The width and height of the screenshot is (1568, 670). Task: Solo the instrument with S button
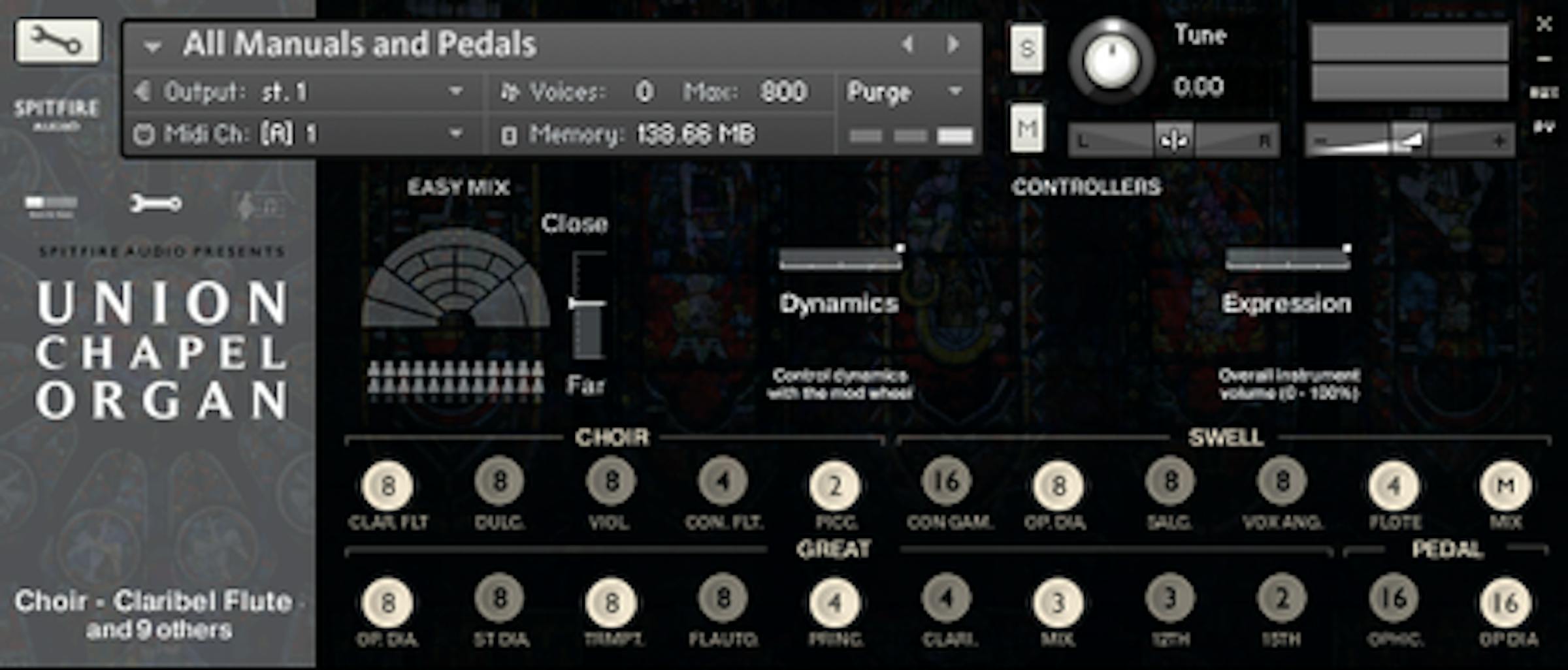(1027, 49)
